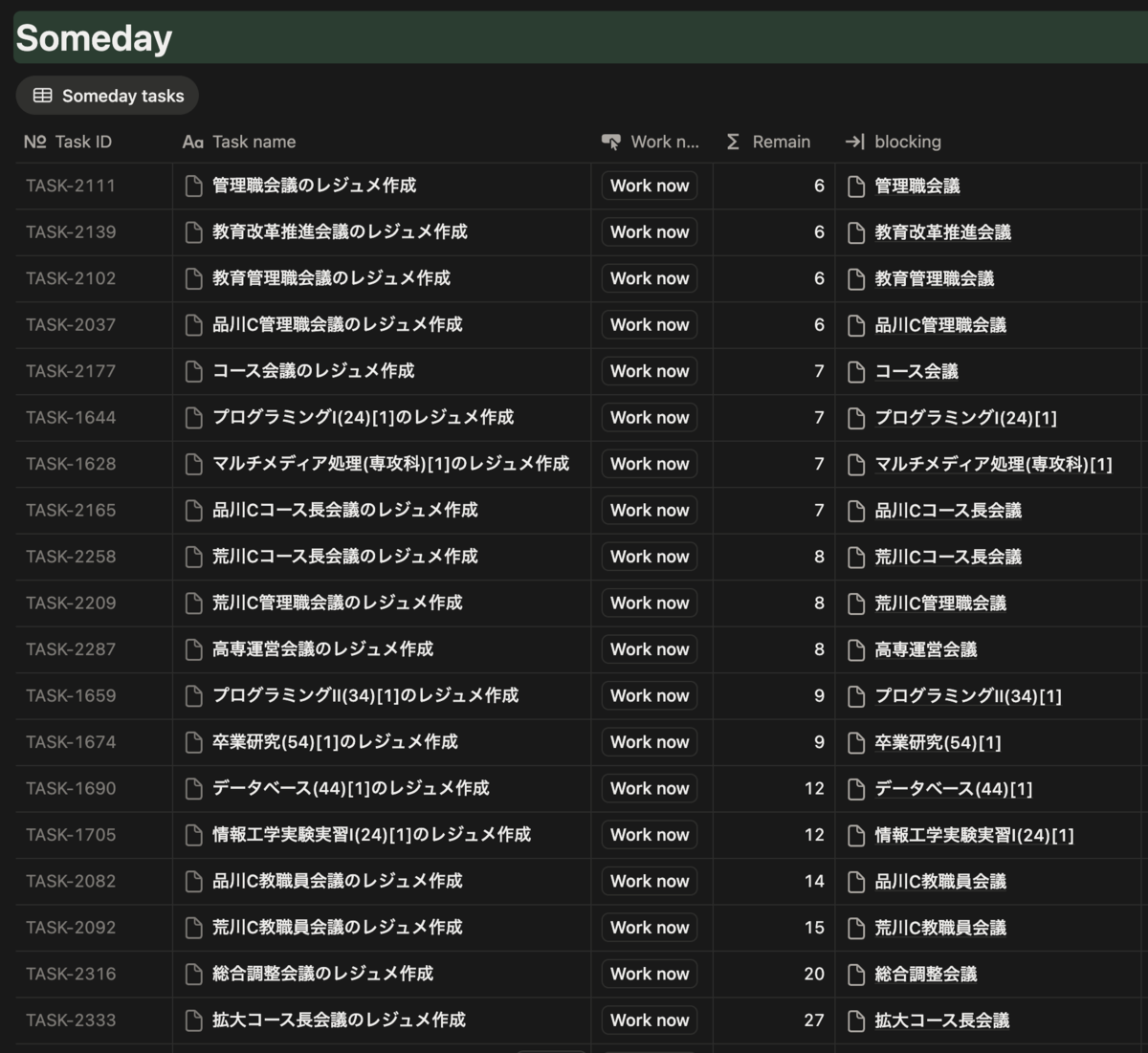Open the linked page プログラミングI(24)[1] in blocking
Screen dimensions: 1148x1053
965,418
